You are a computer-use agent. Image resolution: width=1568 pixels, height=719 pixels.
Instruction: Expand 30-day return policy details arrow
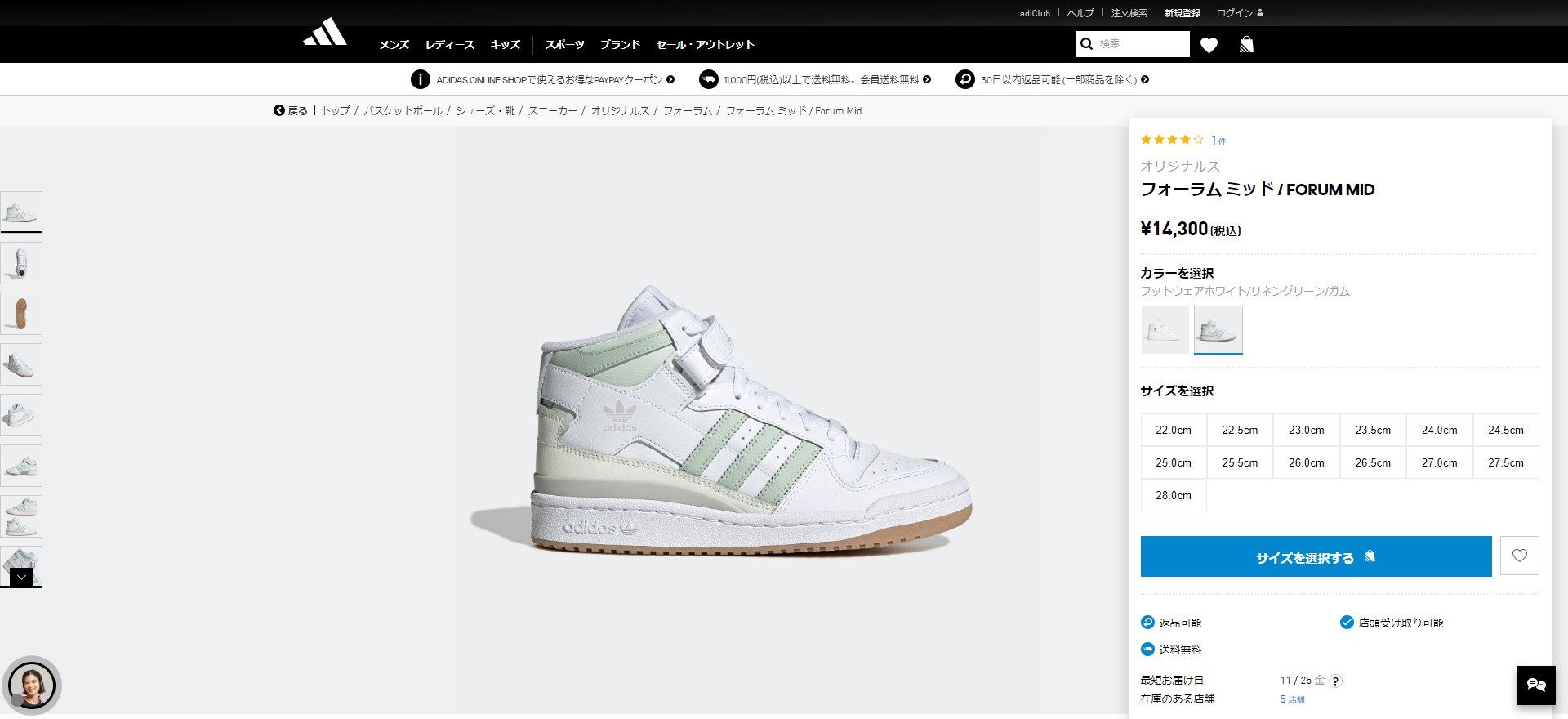(1145, 79)
